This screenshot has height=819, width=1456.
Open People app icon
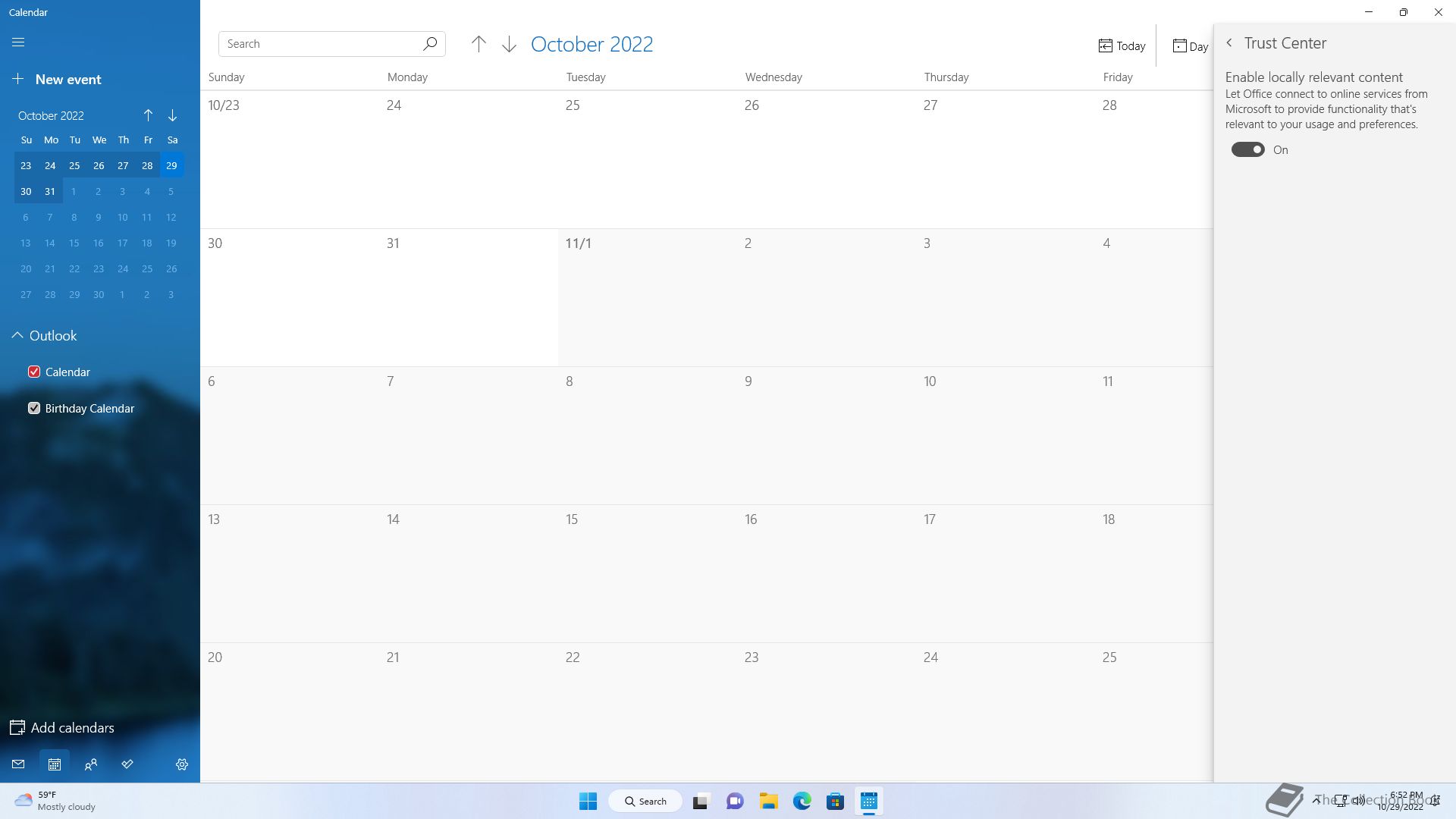point(91,764)
